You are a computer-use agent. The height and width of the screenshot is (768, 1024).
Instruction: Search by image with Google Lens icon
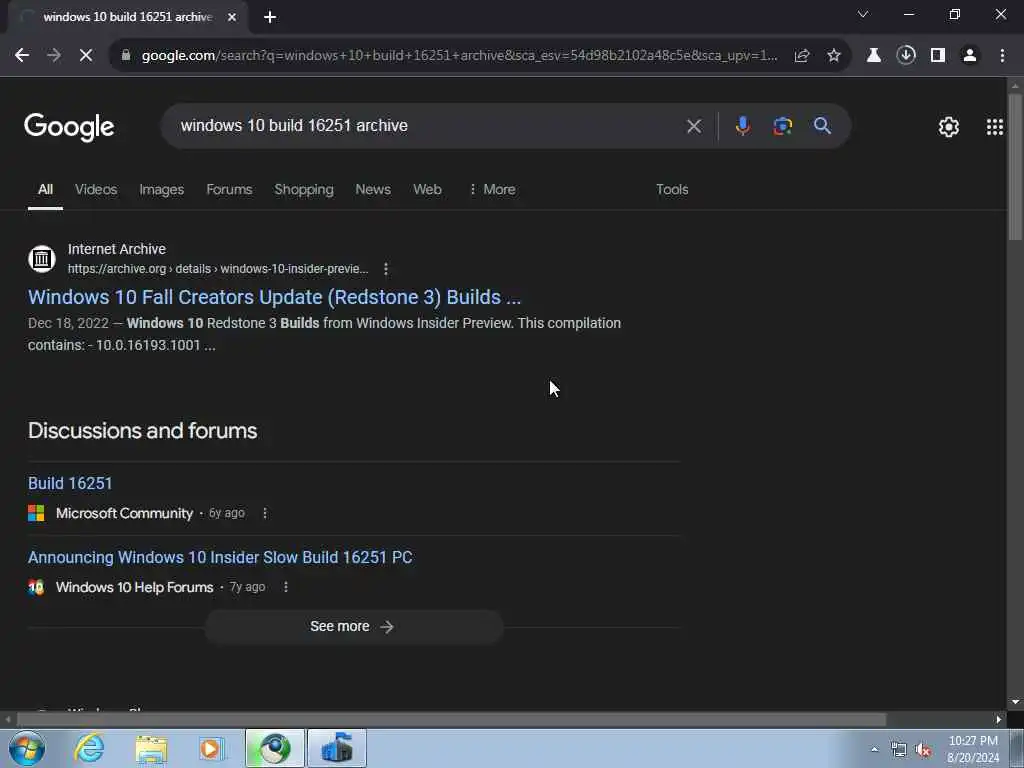pyautogui.click(x=782, y=126)
